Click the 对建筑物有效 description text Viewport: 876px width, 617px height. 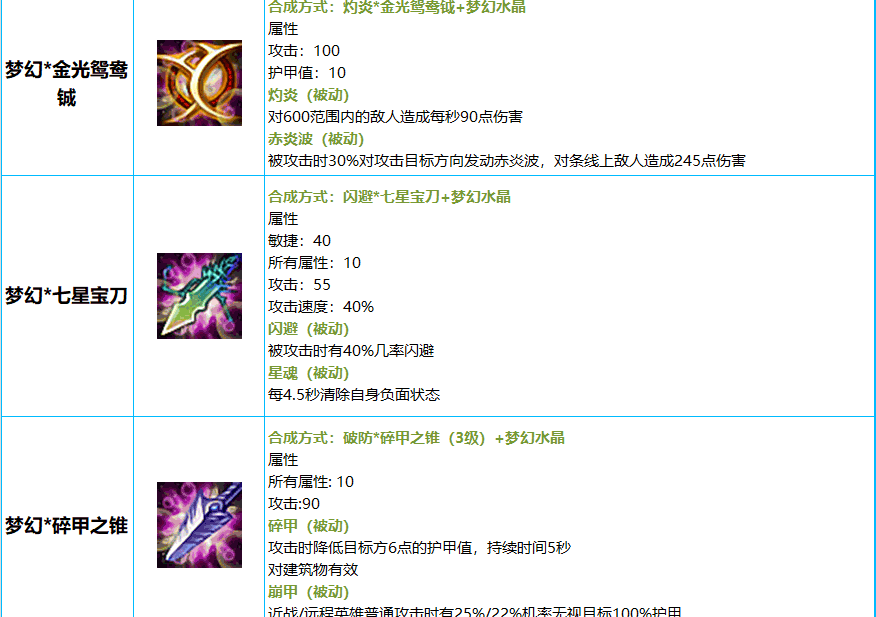click(x=313, y=570)
